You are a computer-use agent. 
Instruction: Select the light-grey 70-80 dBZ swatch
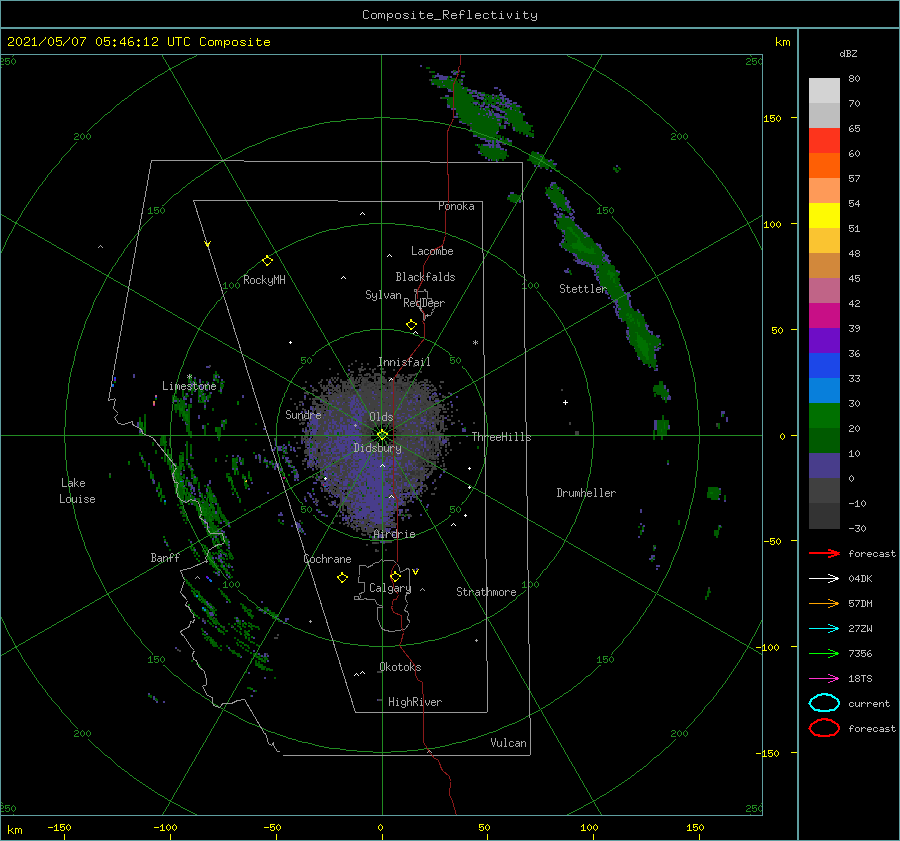pos(824,91)
